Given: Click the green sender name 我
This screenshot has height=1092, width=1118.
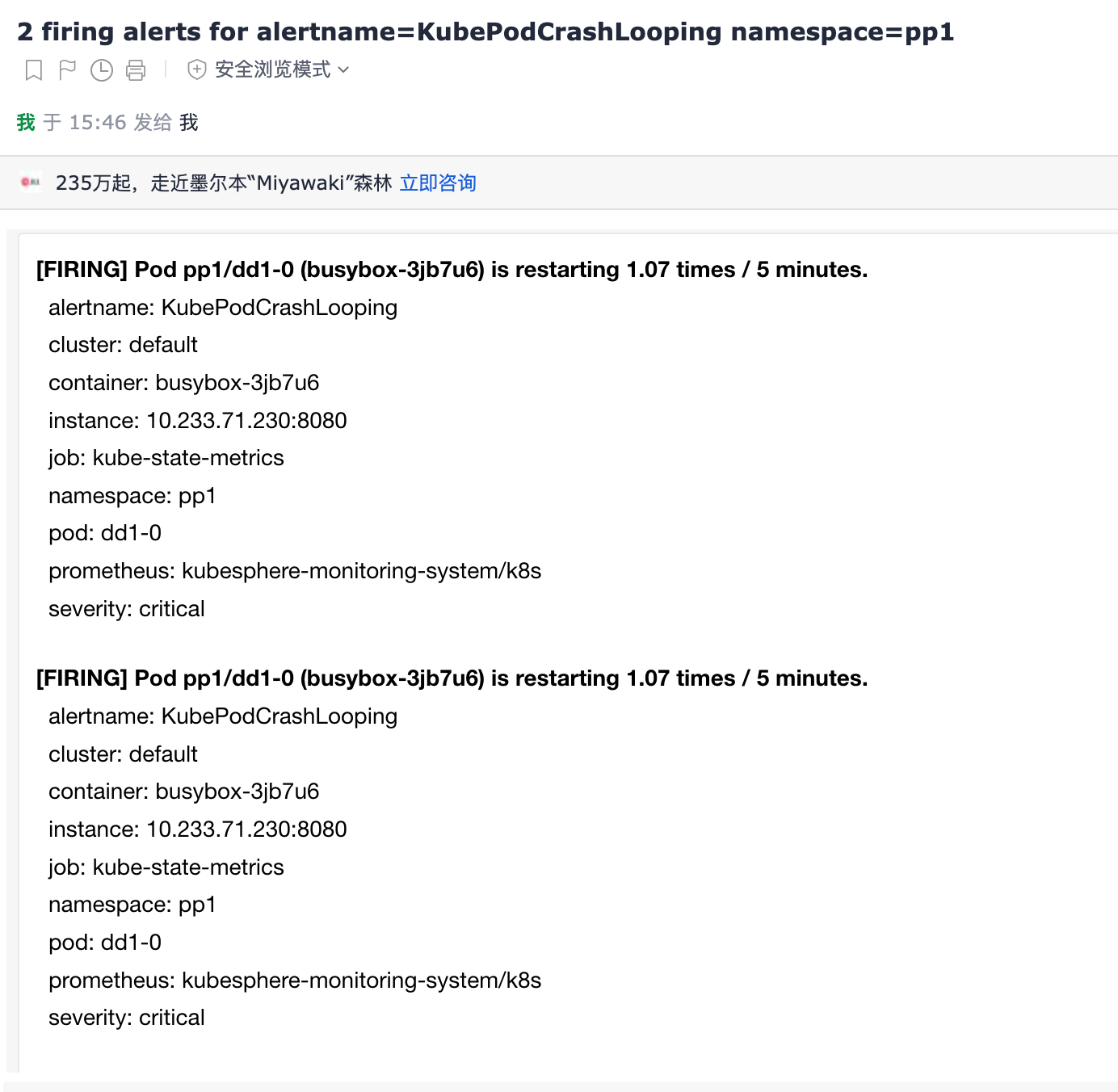Looking at the screenshot, I should 26,122.
